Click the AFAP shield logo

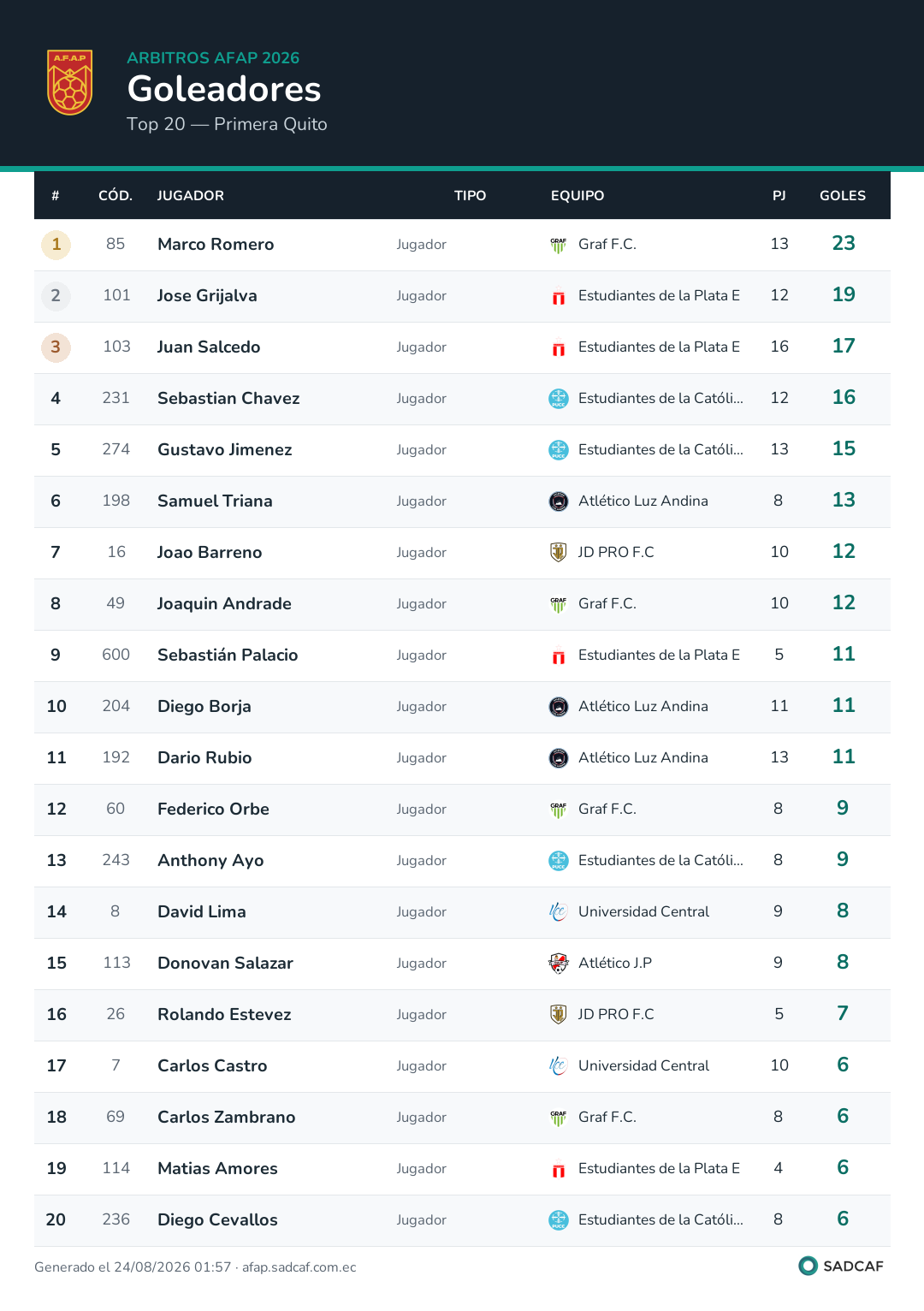click(x=69, y=82)
